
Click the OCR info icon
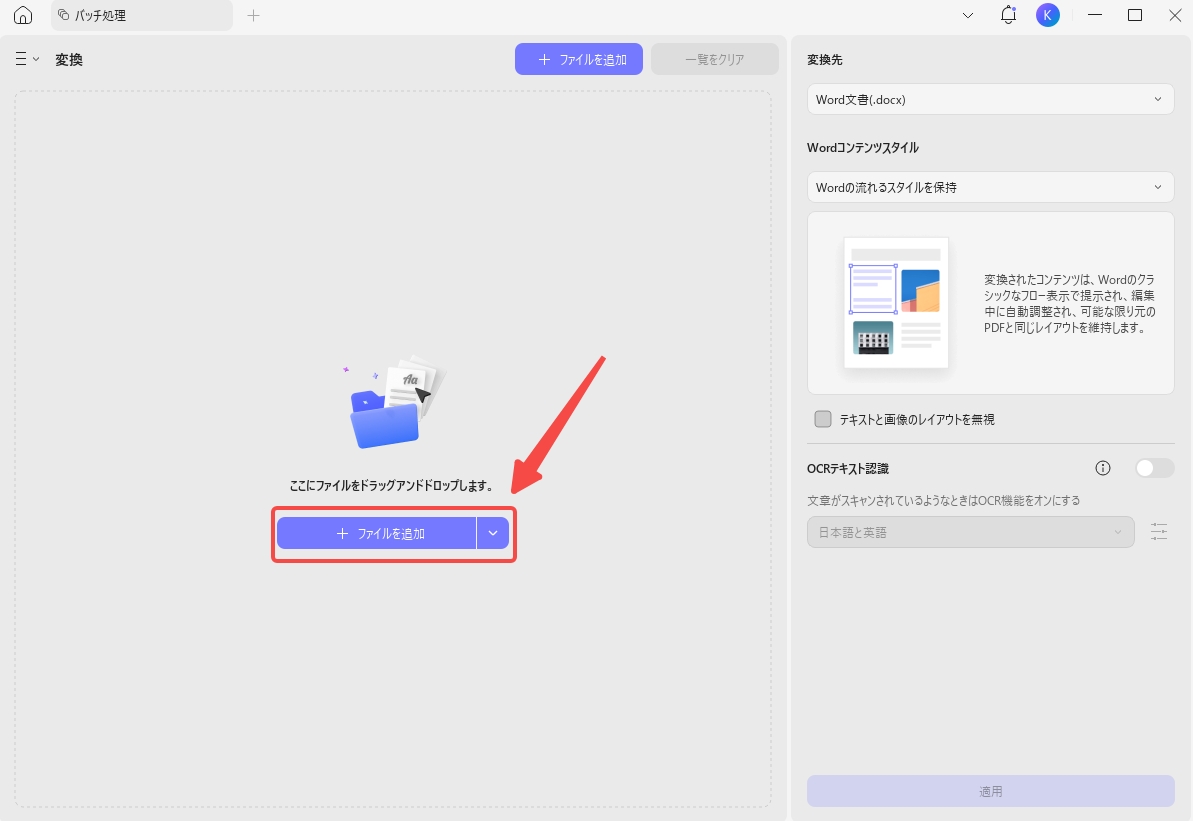click(x=1102, y=469)
